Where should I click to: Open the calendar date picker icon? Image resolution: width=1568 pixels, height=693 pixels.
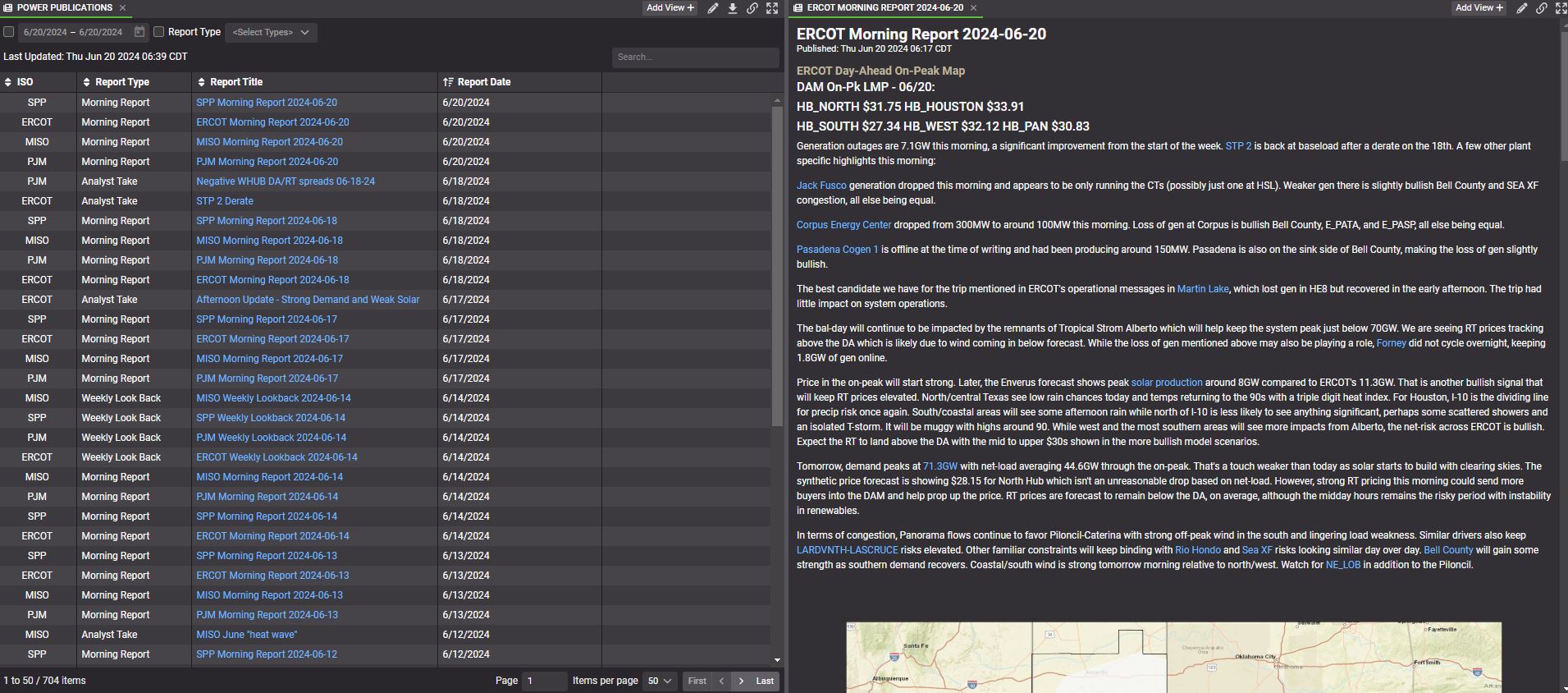(139, 32)
